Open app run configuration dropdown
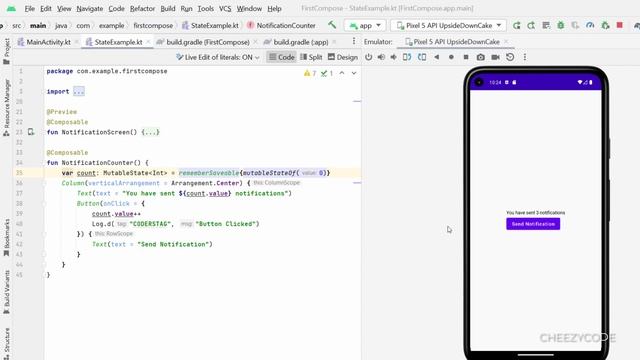The width and height of the screenshot is (640, 360). coord(365,25)
